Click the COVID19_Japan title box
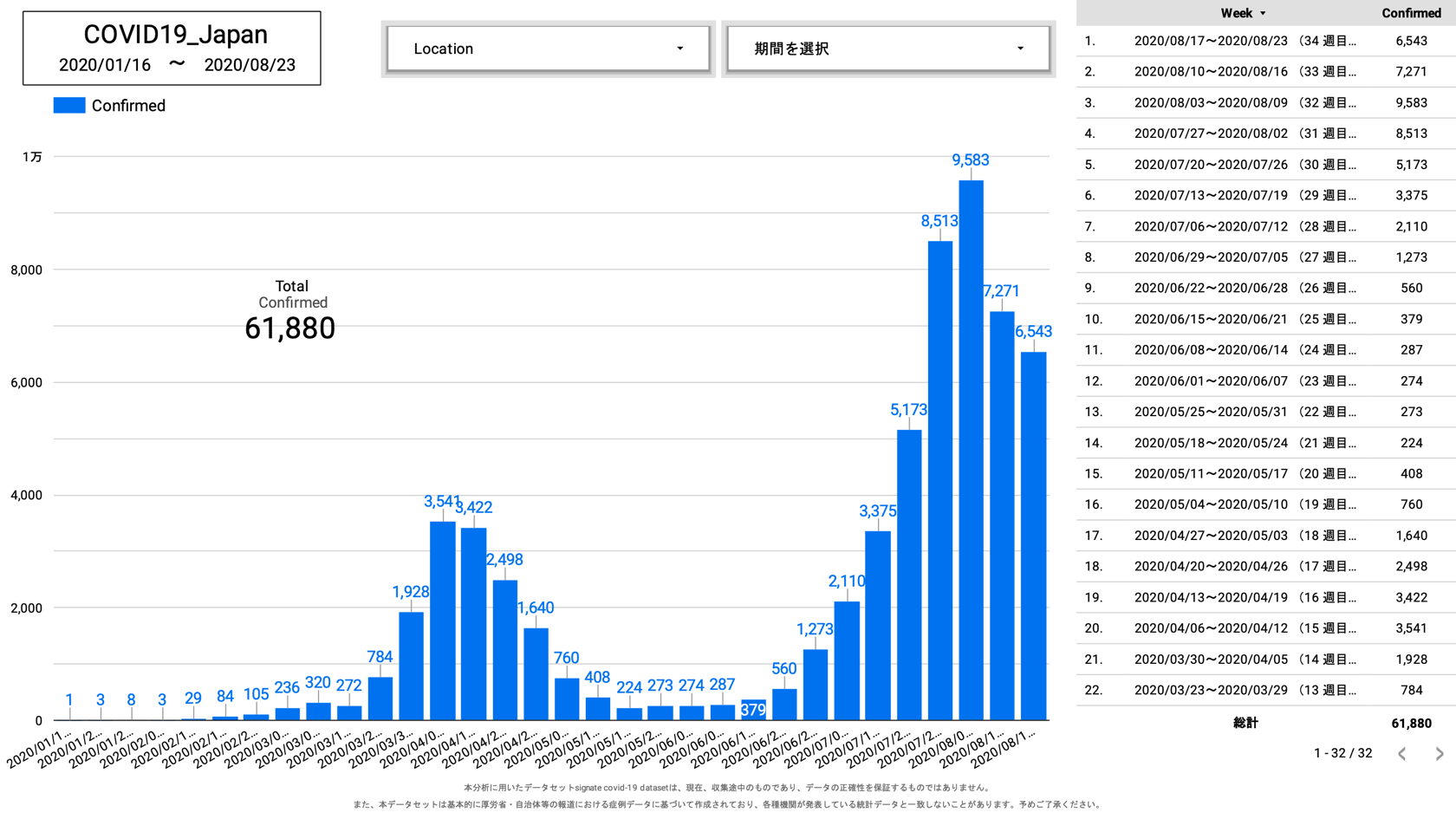 [172, 49]
